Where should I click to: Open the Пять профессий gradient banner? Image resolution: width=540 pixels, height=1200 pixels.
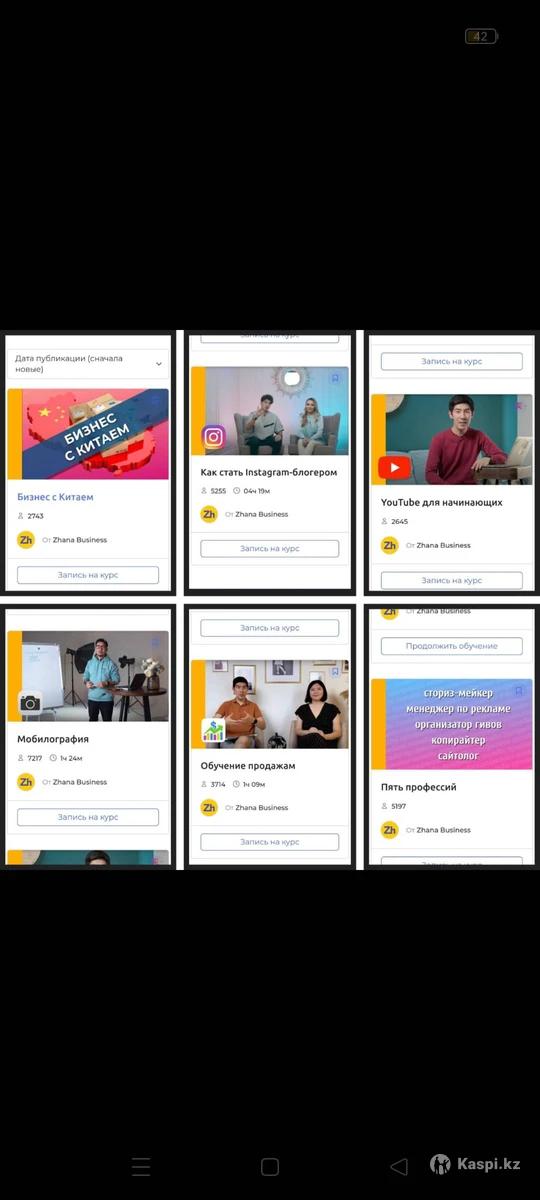pyautogui.click(x=452, y=722)
